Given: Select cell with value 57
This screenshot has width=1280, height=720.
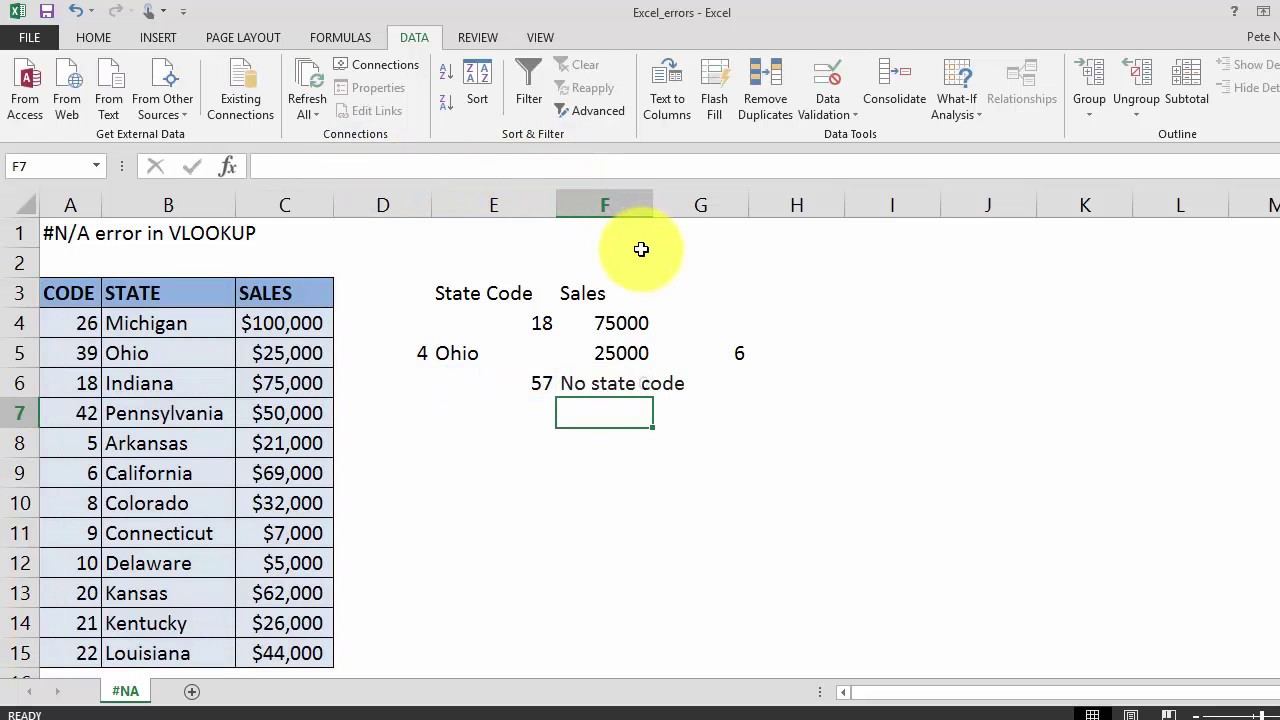Looking at the screenshot, I should point(493,383).
